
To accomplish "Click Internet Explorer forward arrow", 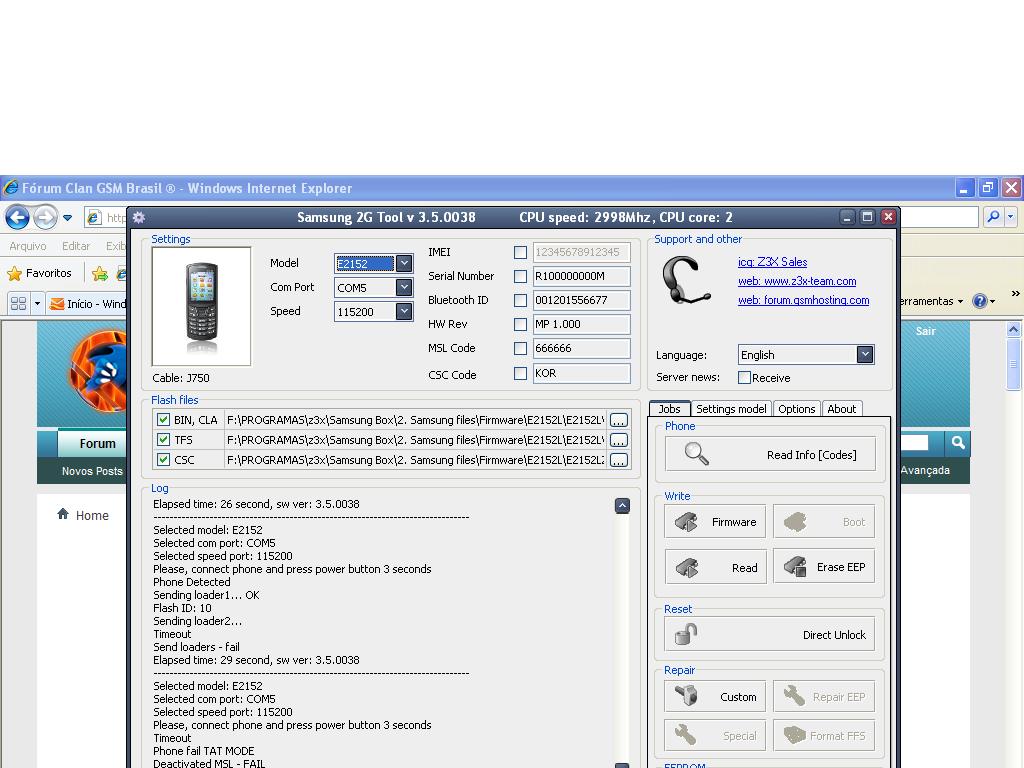I will 45,217.
